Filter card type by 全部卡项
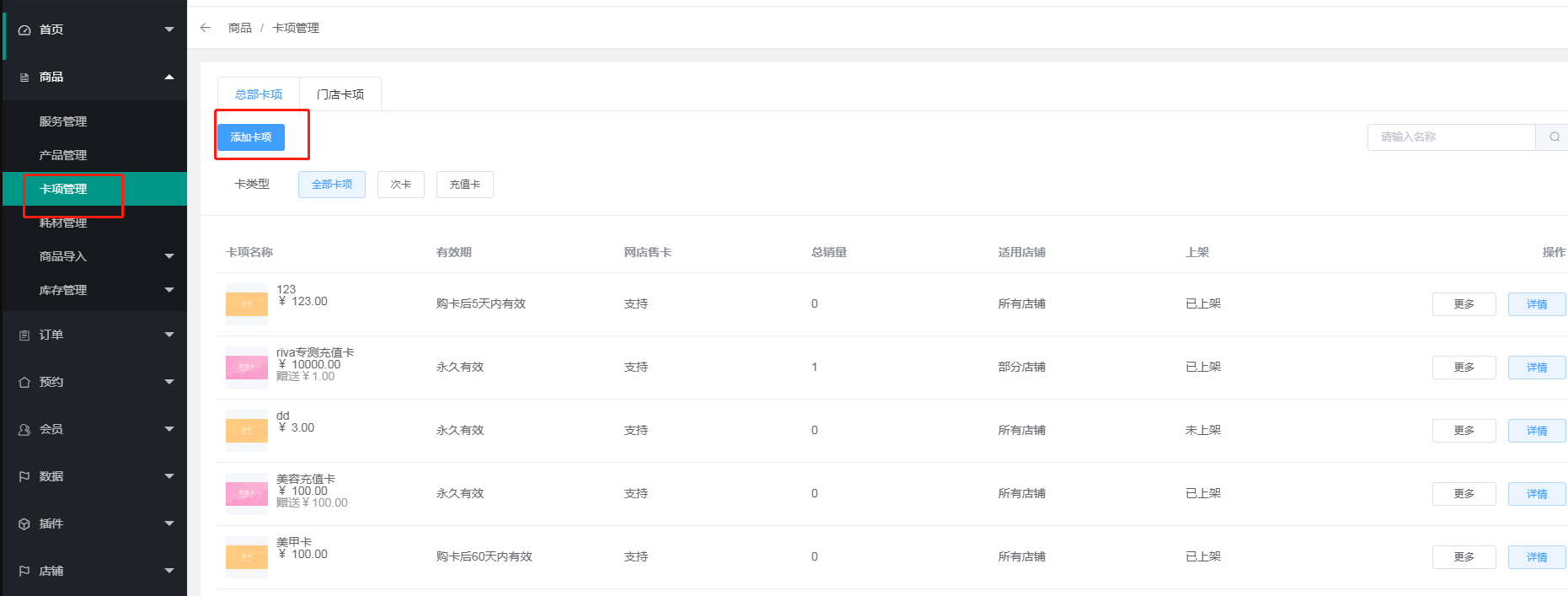This screenshot has height=596, width=1568. (332, 185)
